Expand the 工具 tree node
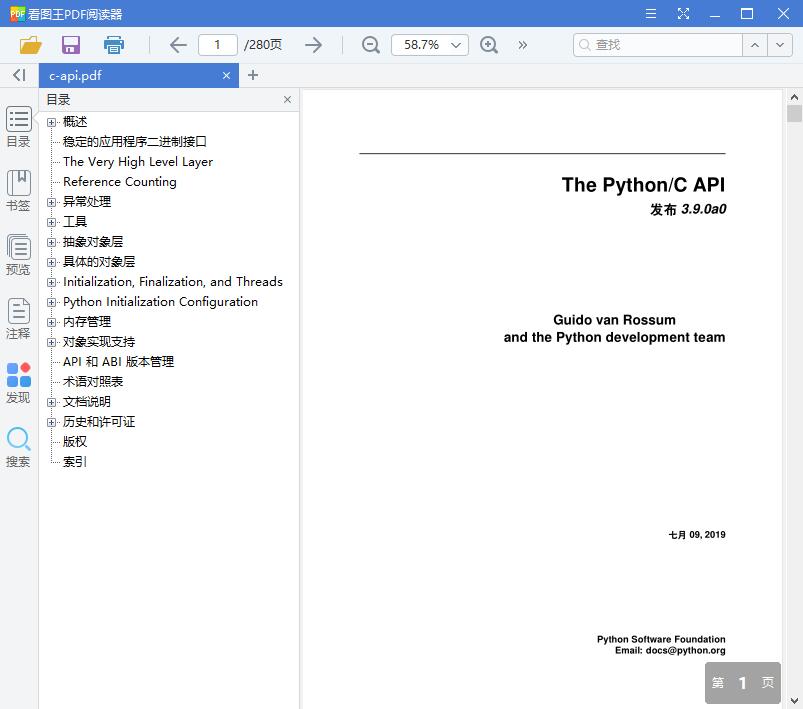 50,221
